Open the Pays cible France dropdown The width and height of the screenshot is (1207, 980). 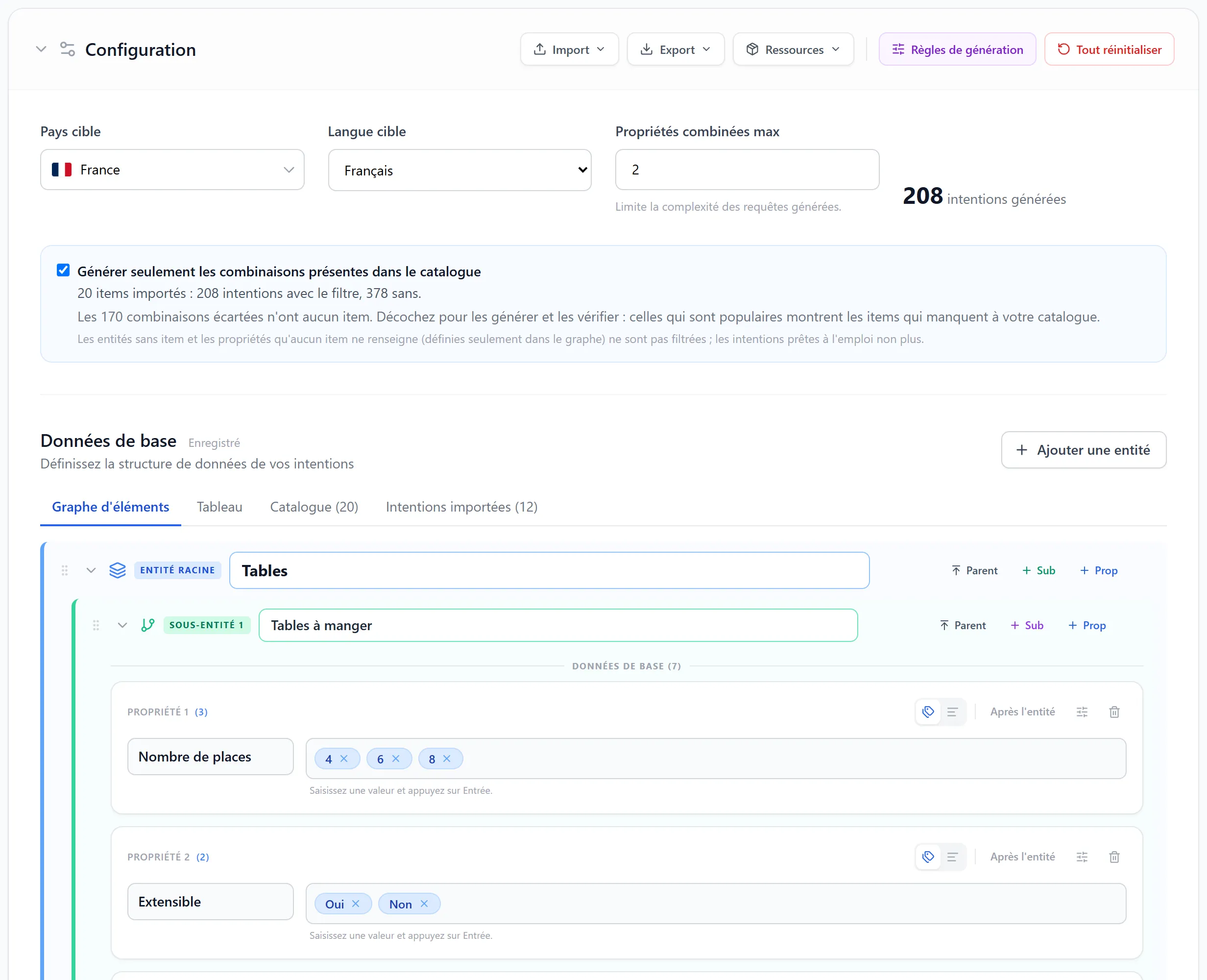coord(172,170)
